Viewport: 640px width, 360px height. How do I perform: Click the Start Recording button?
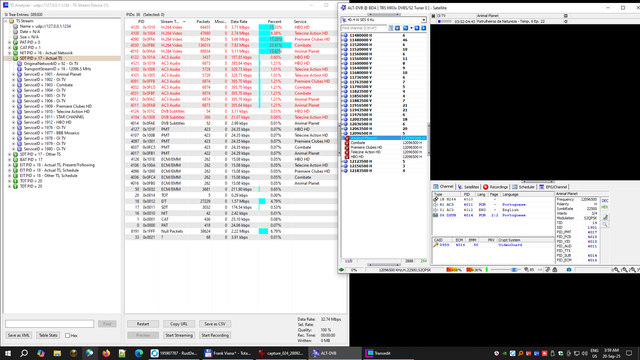(215, 335)
